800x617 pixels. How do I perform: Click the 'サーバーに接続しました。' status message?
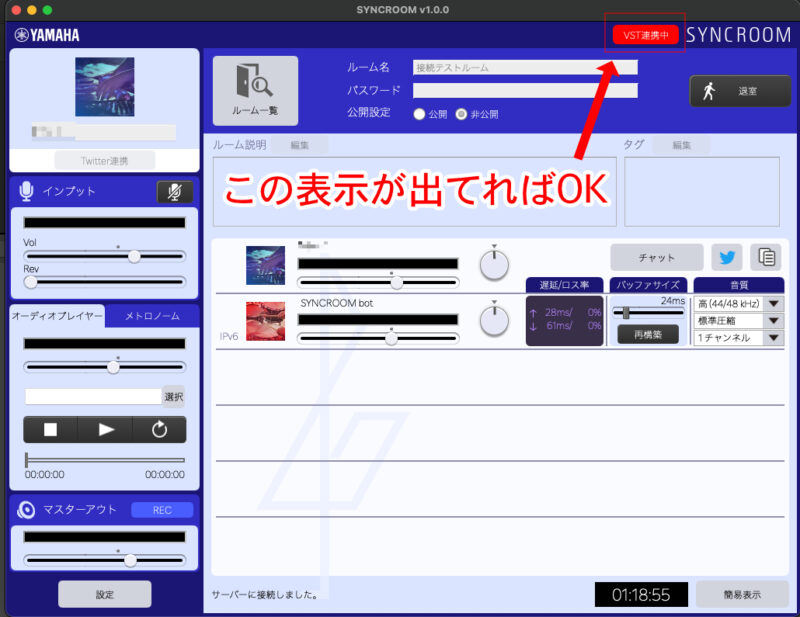(265, 595)
